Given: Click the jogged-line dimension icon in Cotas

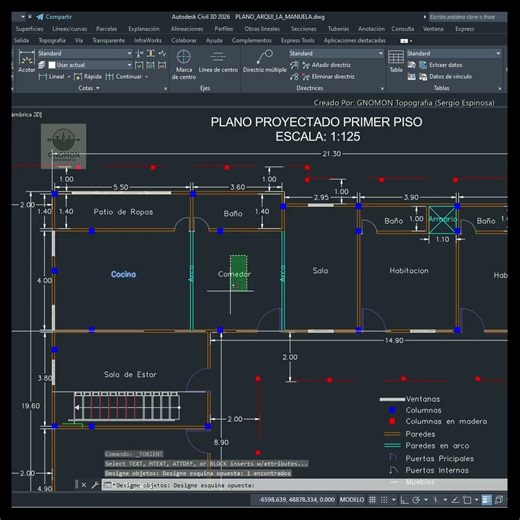Looking at the screenshot, I should coord(162,53).
